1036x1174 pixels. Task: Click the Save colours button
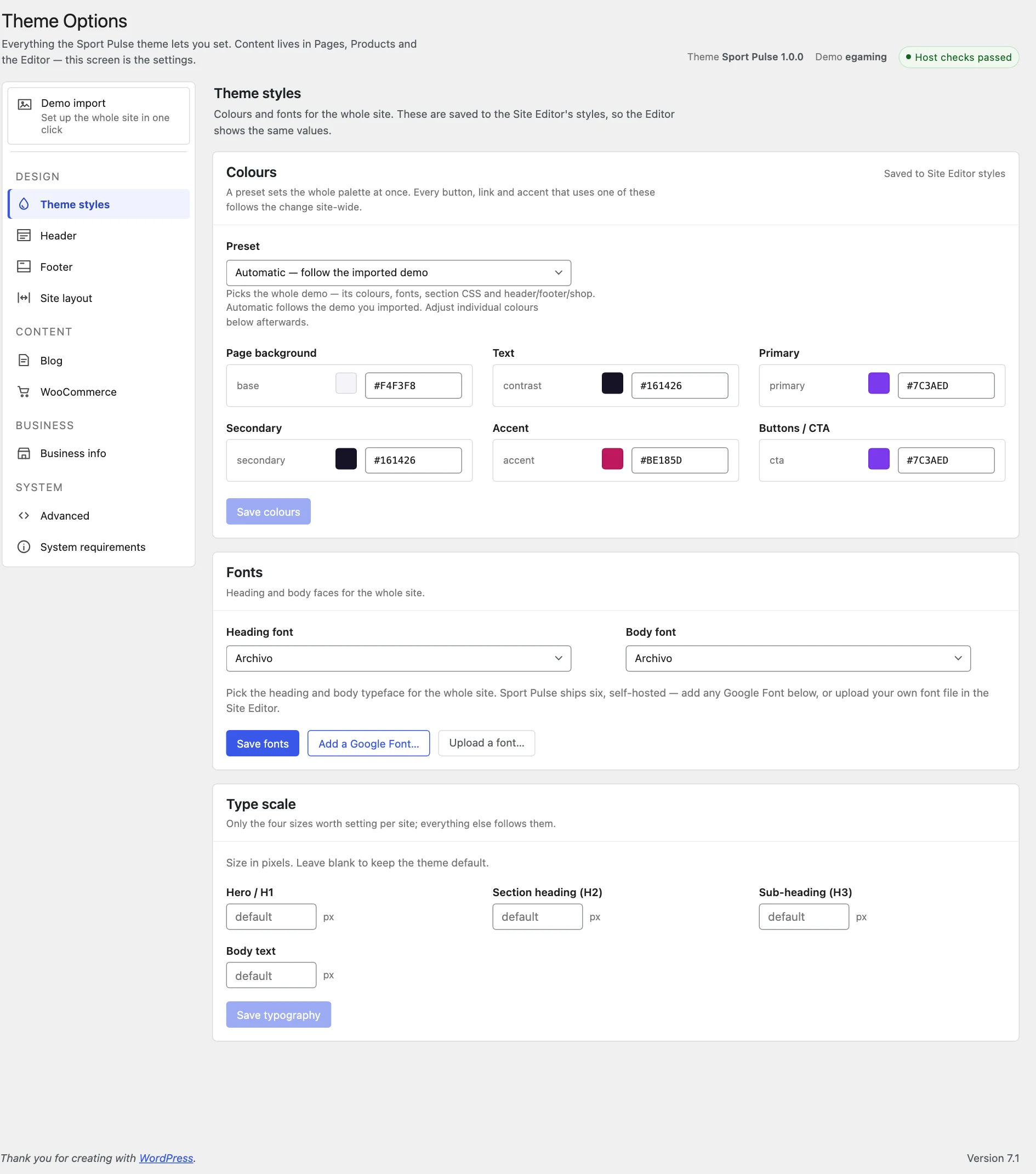268,511
